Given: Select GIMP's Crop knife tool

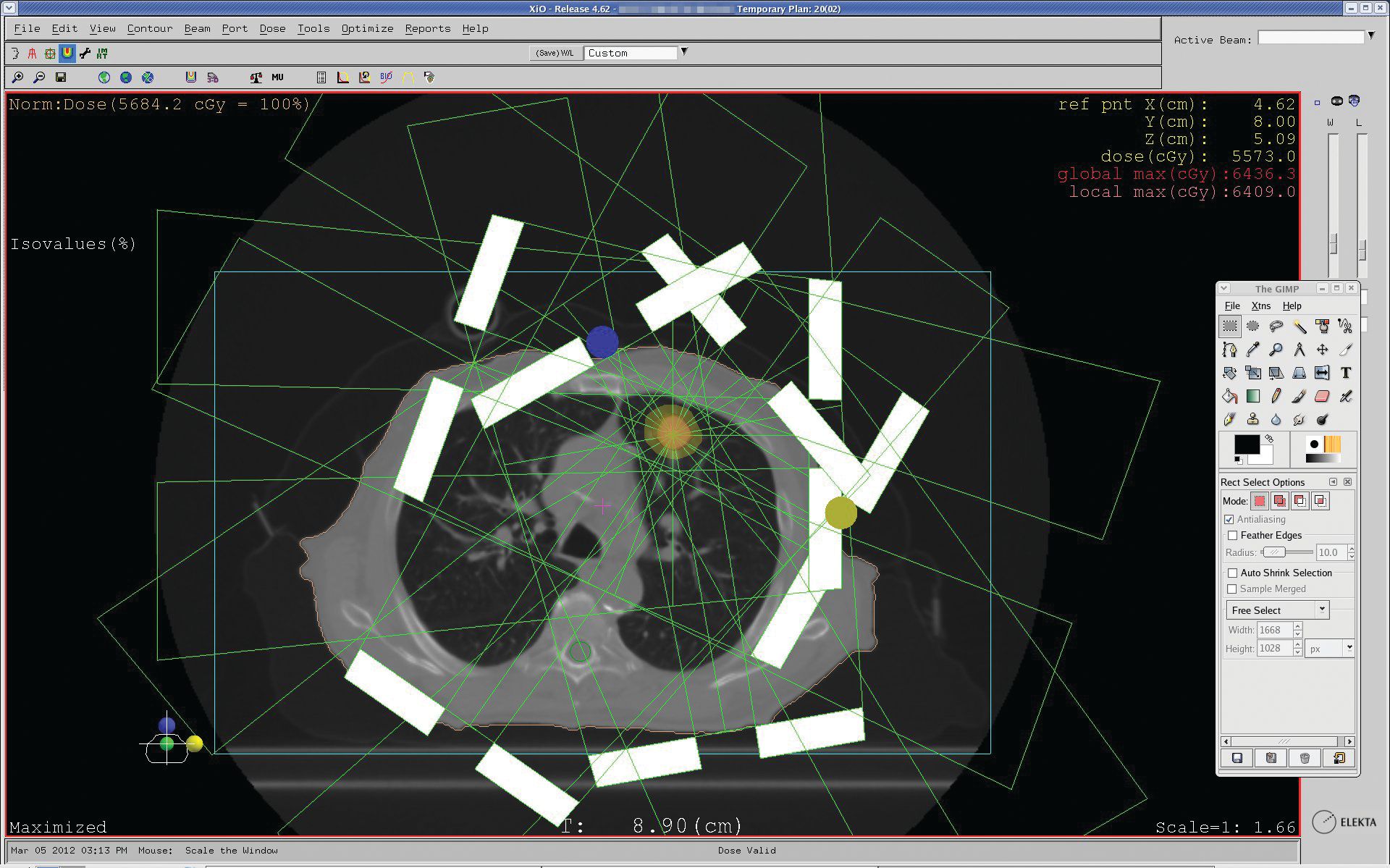Looking at the screenshot, I should (1346, 350).
